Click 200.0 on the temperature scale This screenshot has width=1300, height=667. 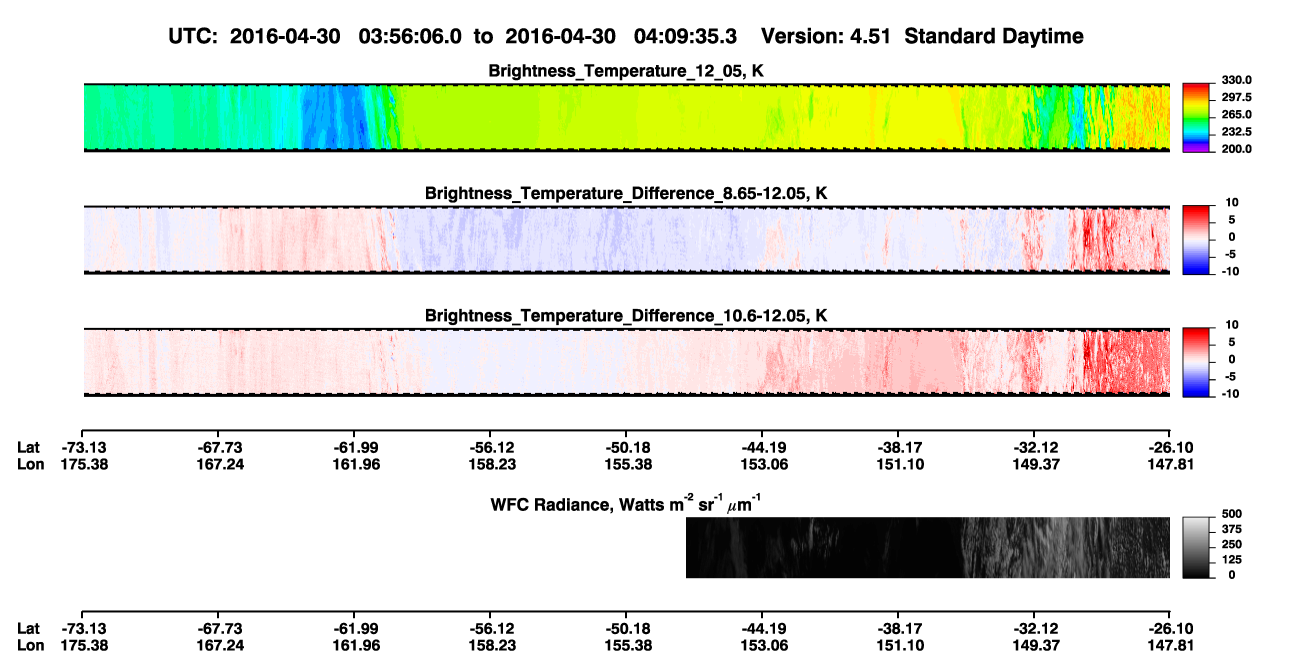pos(1235,149)
